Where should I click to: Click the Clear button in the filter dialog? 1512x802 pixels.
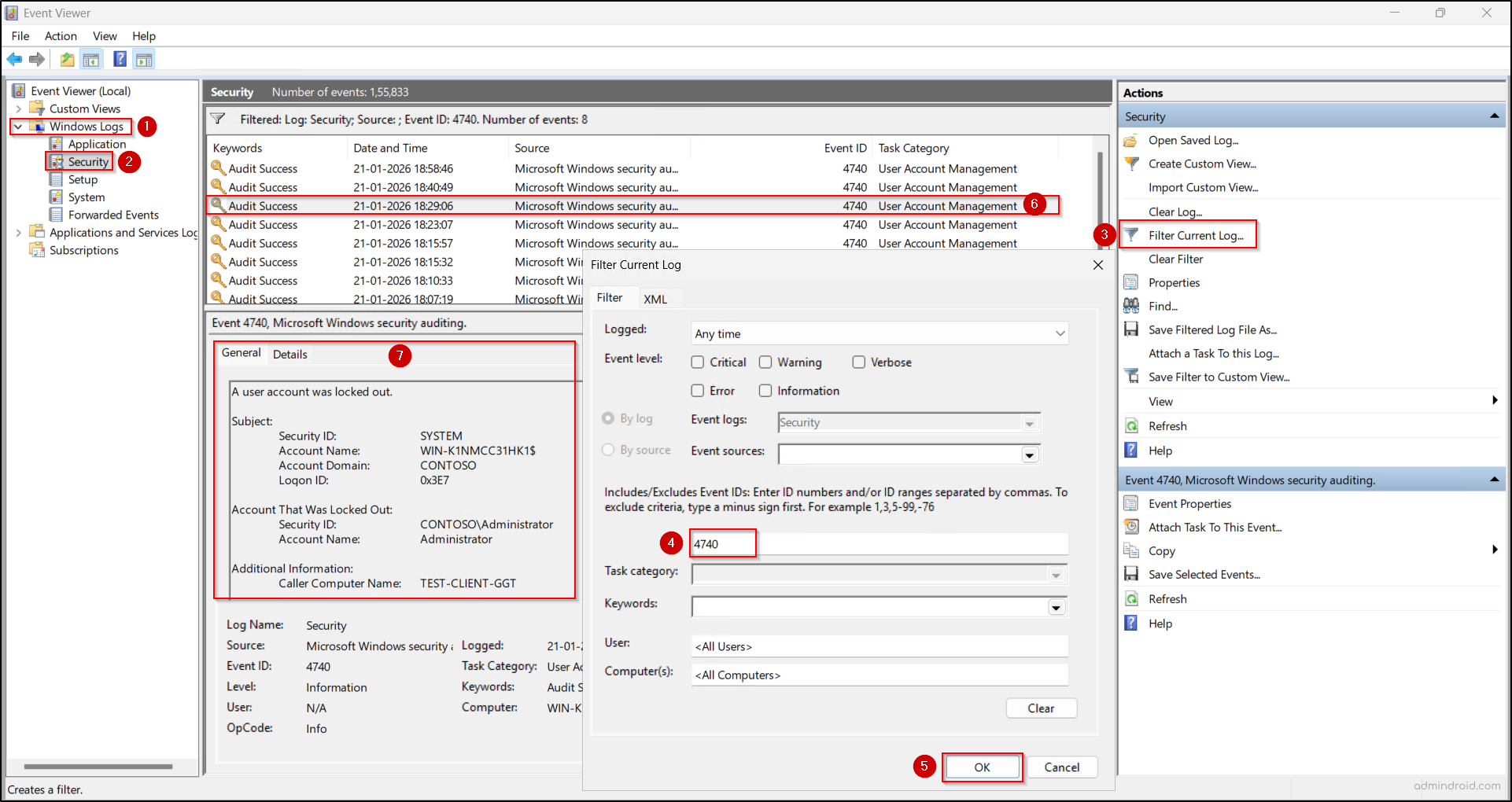(1041, 708)
